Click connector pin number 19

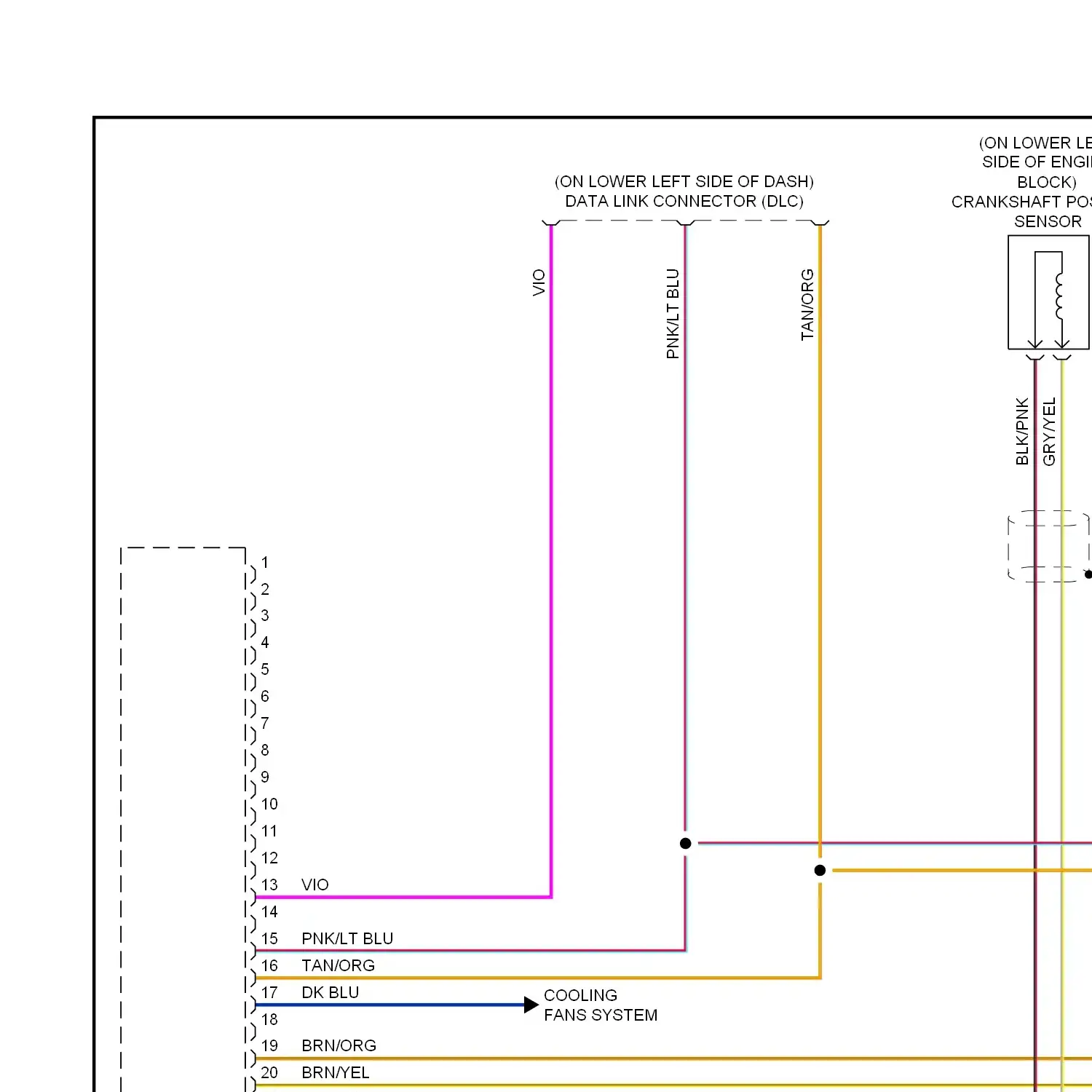point(269,1045)
